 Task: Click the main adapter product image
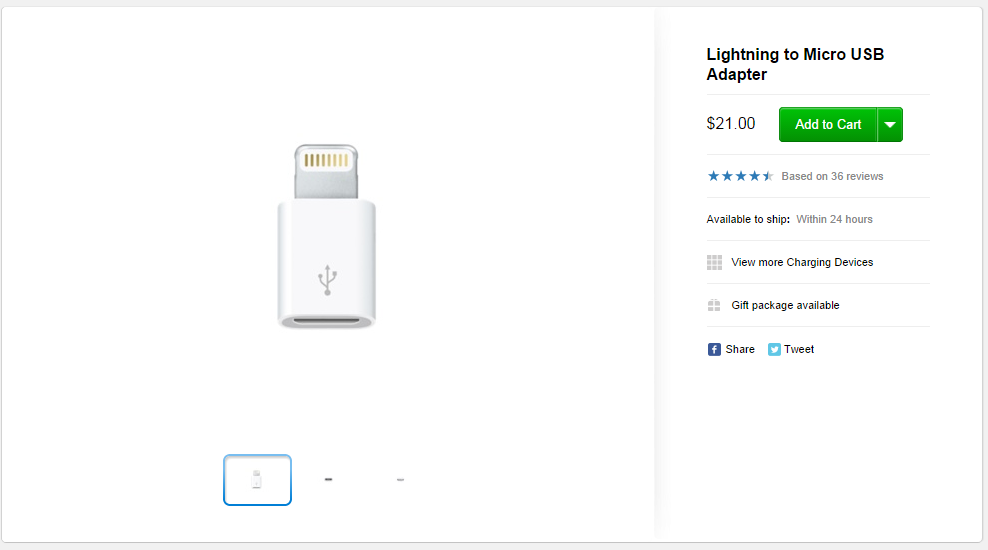[326, 236]
